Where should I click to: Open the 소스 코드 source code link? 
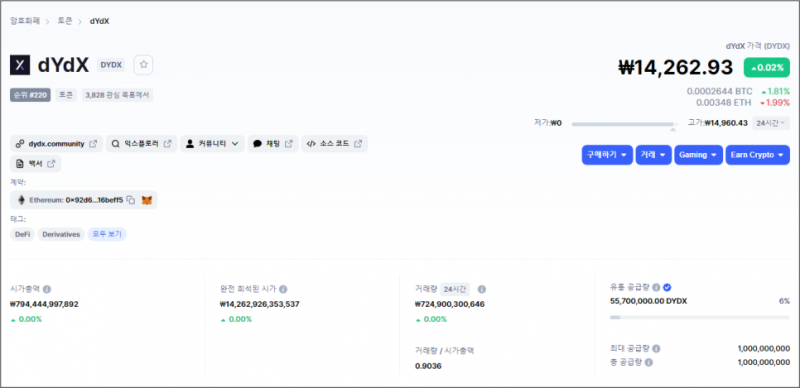[335, 144]
